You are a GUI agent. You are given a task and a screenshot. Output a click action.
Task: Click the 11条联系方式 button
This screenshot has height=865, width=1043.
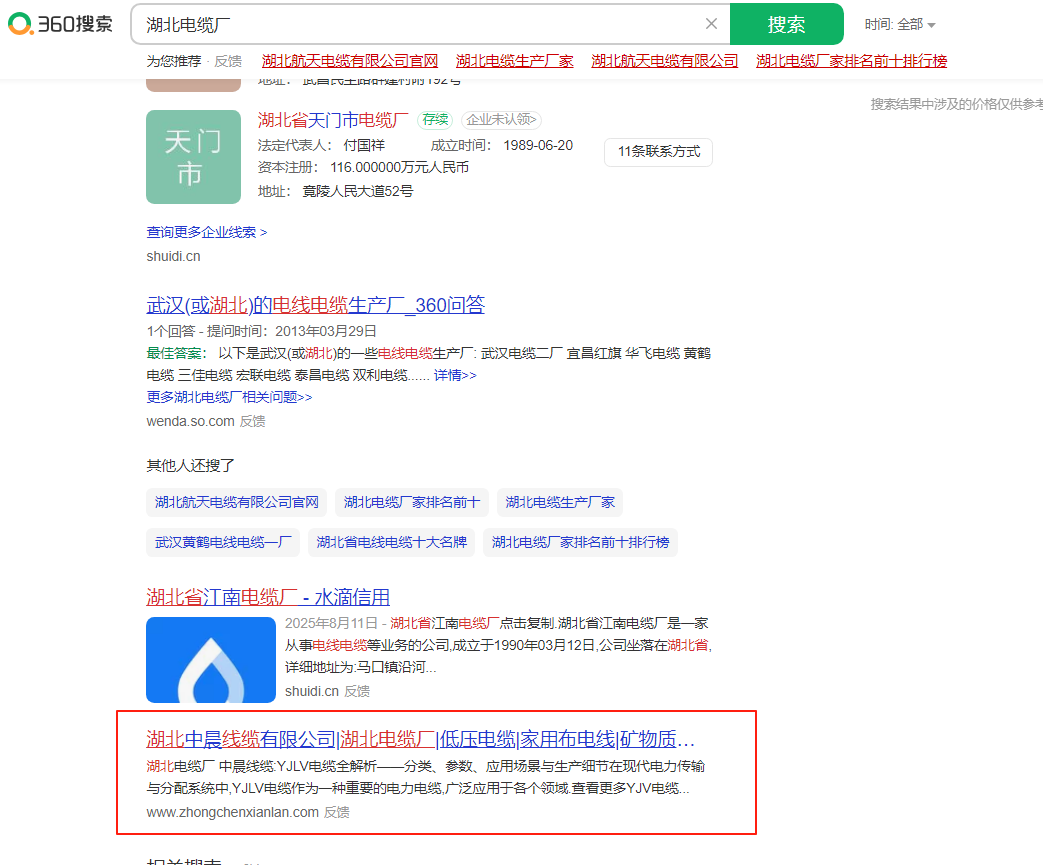click(658, 152)
